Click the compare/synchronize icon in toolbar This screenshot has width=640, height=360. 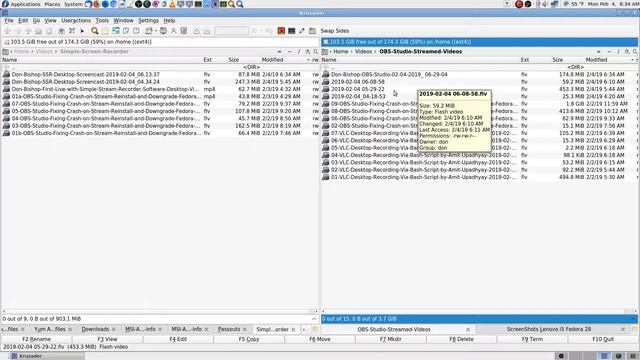[x=116, y=31]
